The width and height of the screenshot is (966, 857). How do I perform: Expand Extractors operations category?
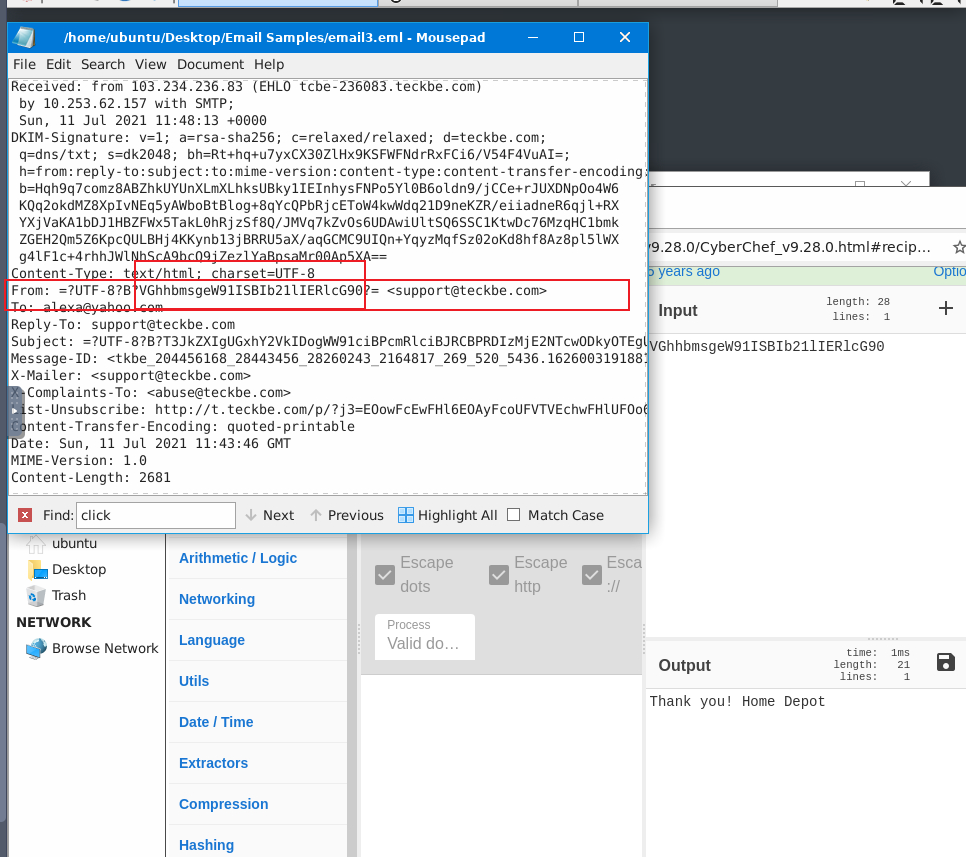click(x=213, y=763)
